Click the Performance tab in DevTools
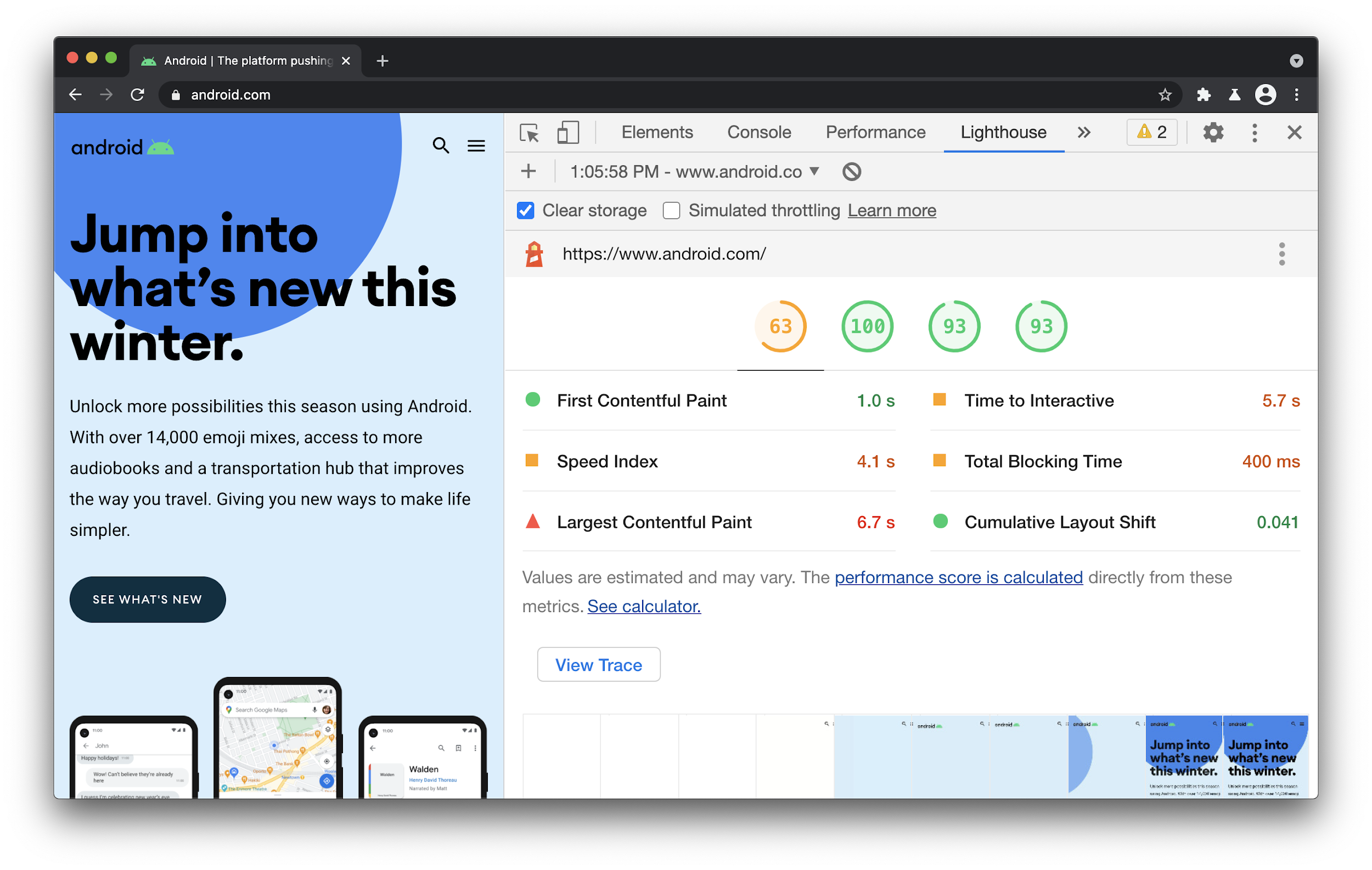 875,131
